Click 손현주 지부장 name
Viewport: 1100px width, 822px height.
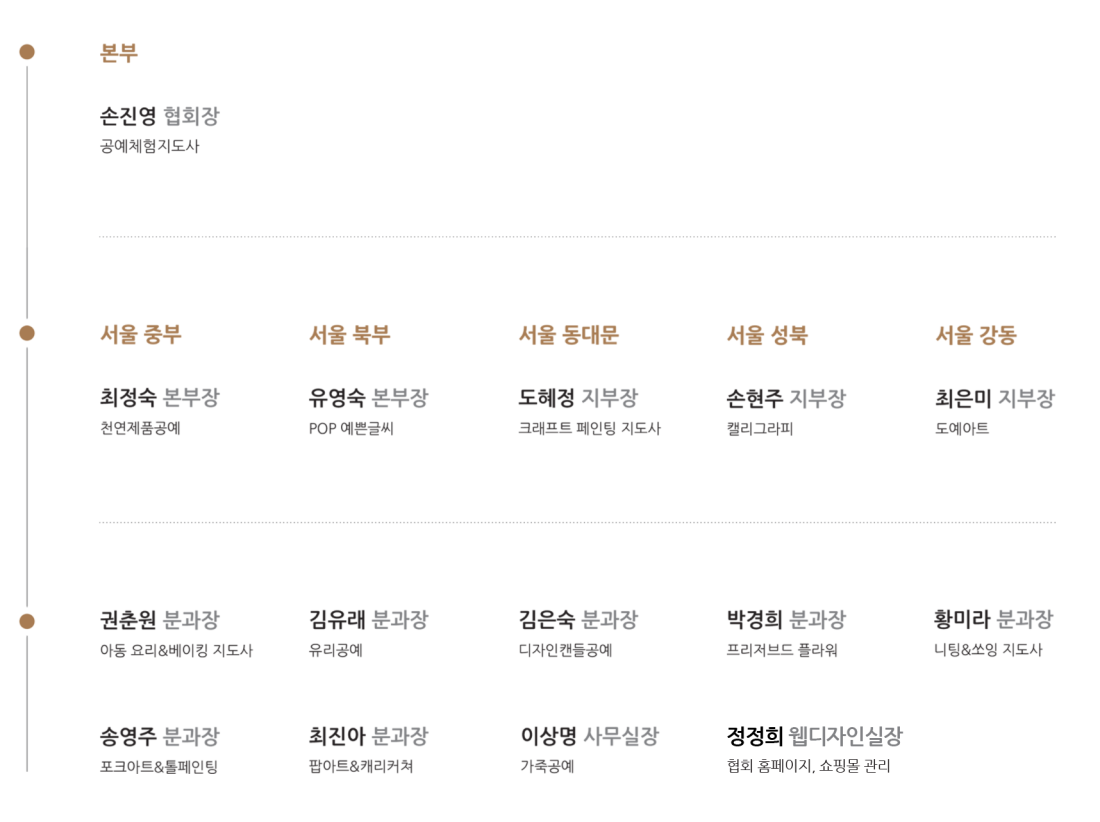click(x=786, y=398)
